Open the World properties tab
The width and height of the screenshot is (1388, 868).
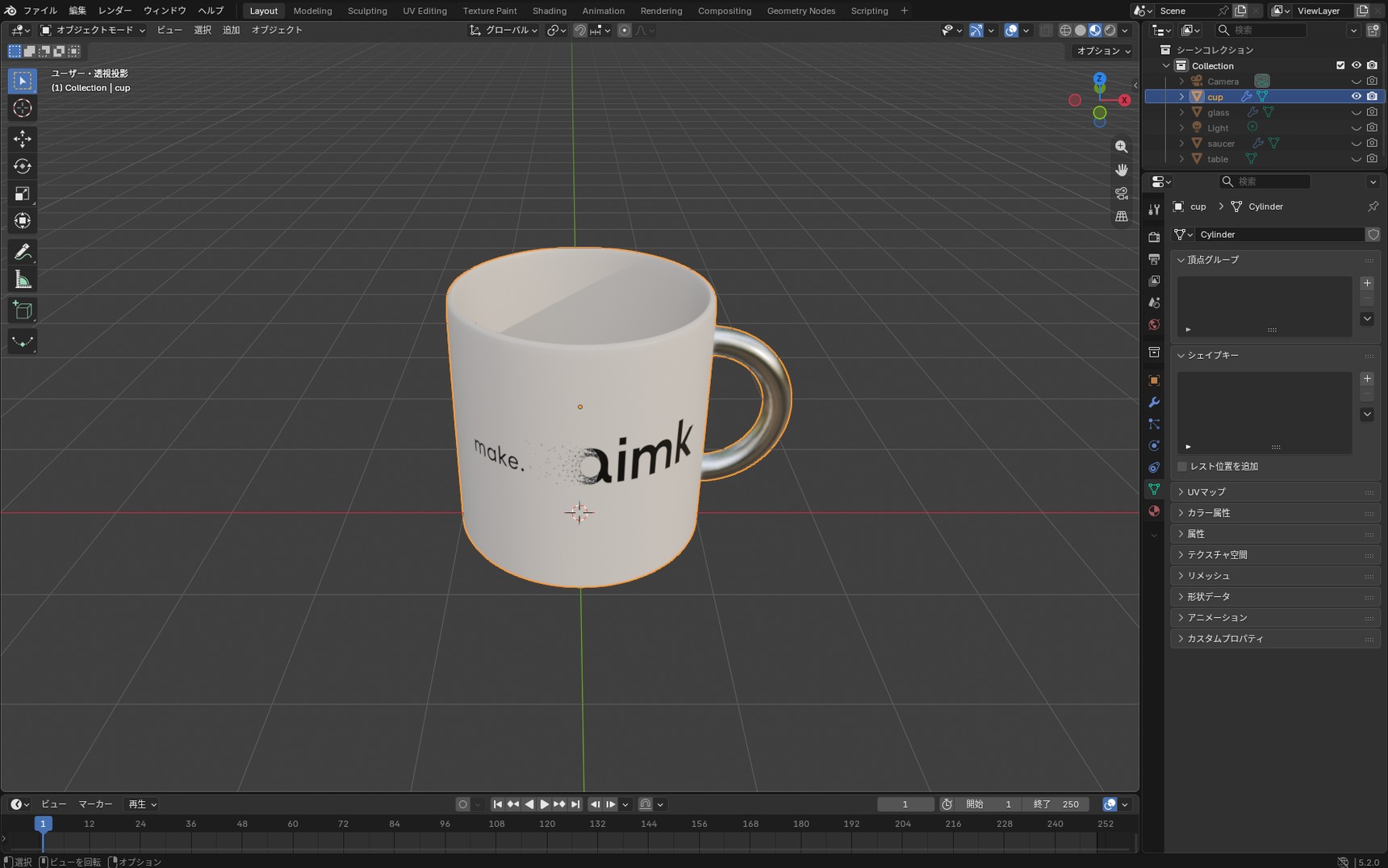(x=1154, y=324)
